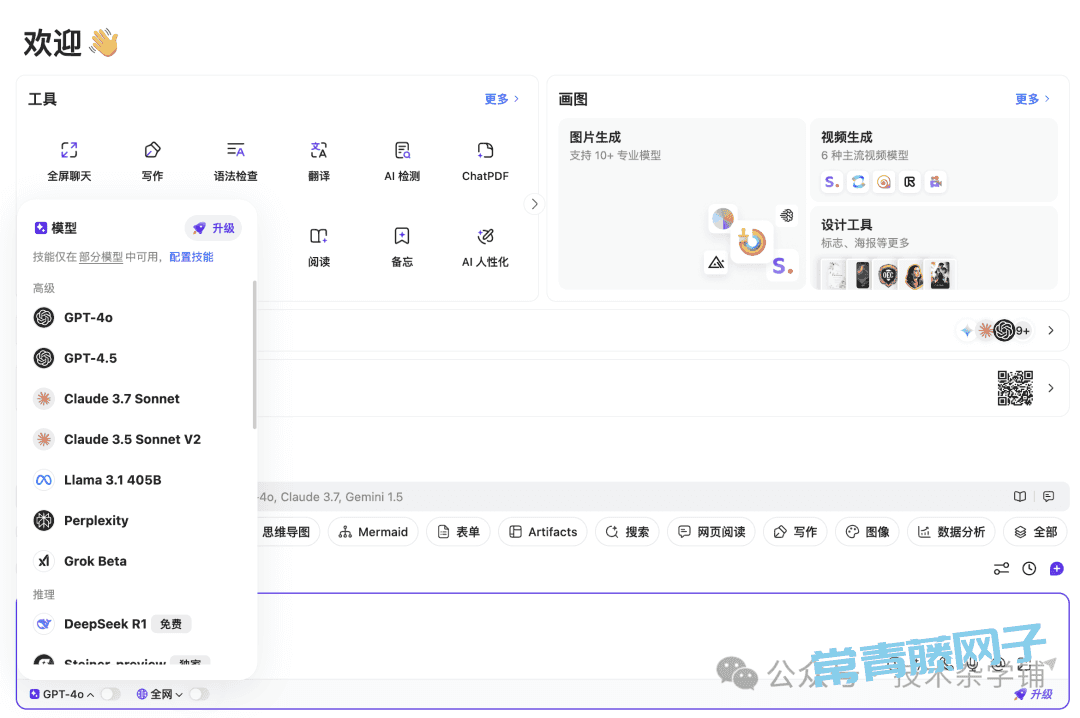Click the triangle model icon in 图片生成 card
This screenshot has height=718, width=1080.
[x=716, y=263]
